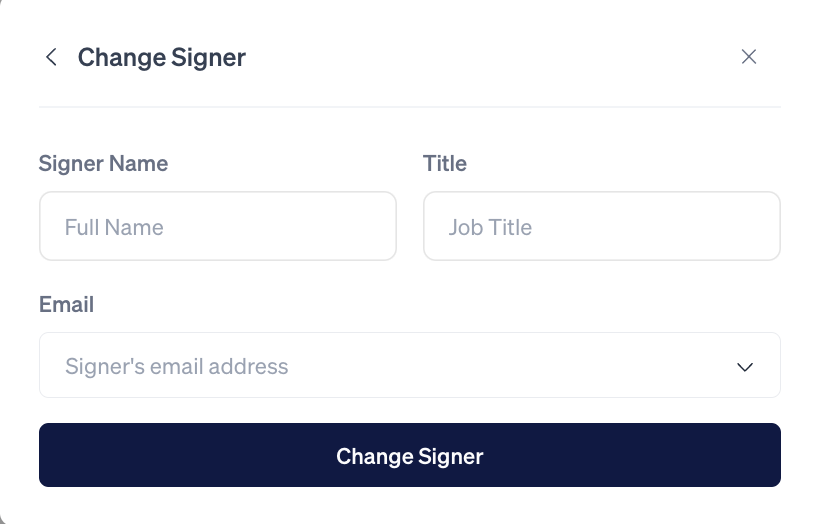Viewport: 814px width, 524px height.
Task: Place the cursor in the Signer Name box
Action: (x=218, y=226)
